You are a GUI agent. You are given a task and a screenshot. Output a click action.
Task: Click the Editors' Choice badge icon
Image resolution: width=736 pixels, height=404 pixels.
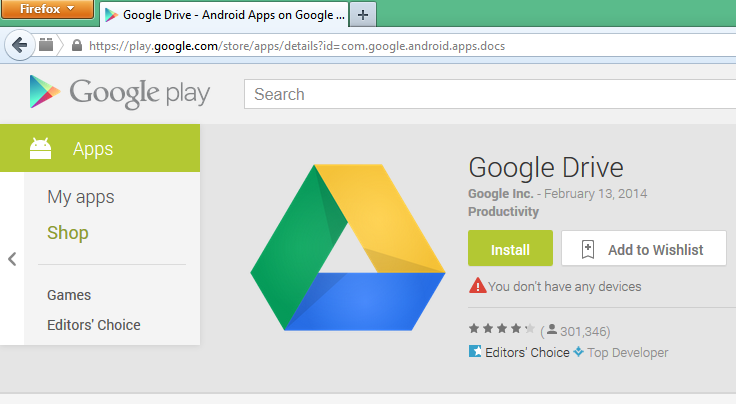click(x=475, y=351)
